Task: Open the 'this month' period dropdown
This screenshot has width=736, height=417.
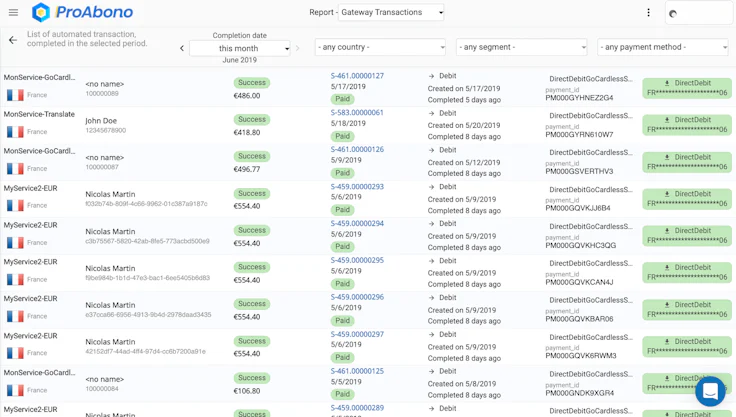Action: point(240,48)
